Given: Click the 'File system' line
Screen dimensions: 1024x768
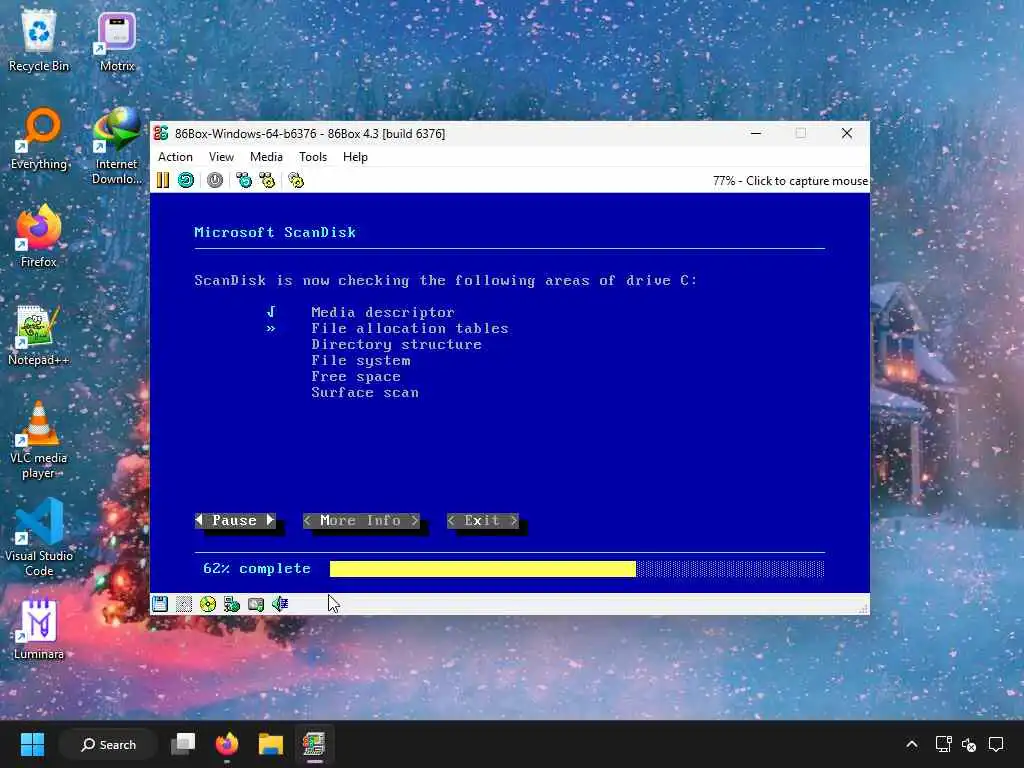Looking at the screenshot, I should 360,360.
